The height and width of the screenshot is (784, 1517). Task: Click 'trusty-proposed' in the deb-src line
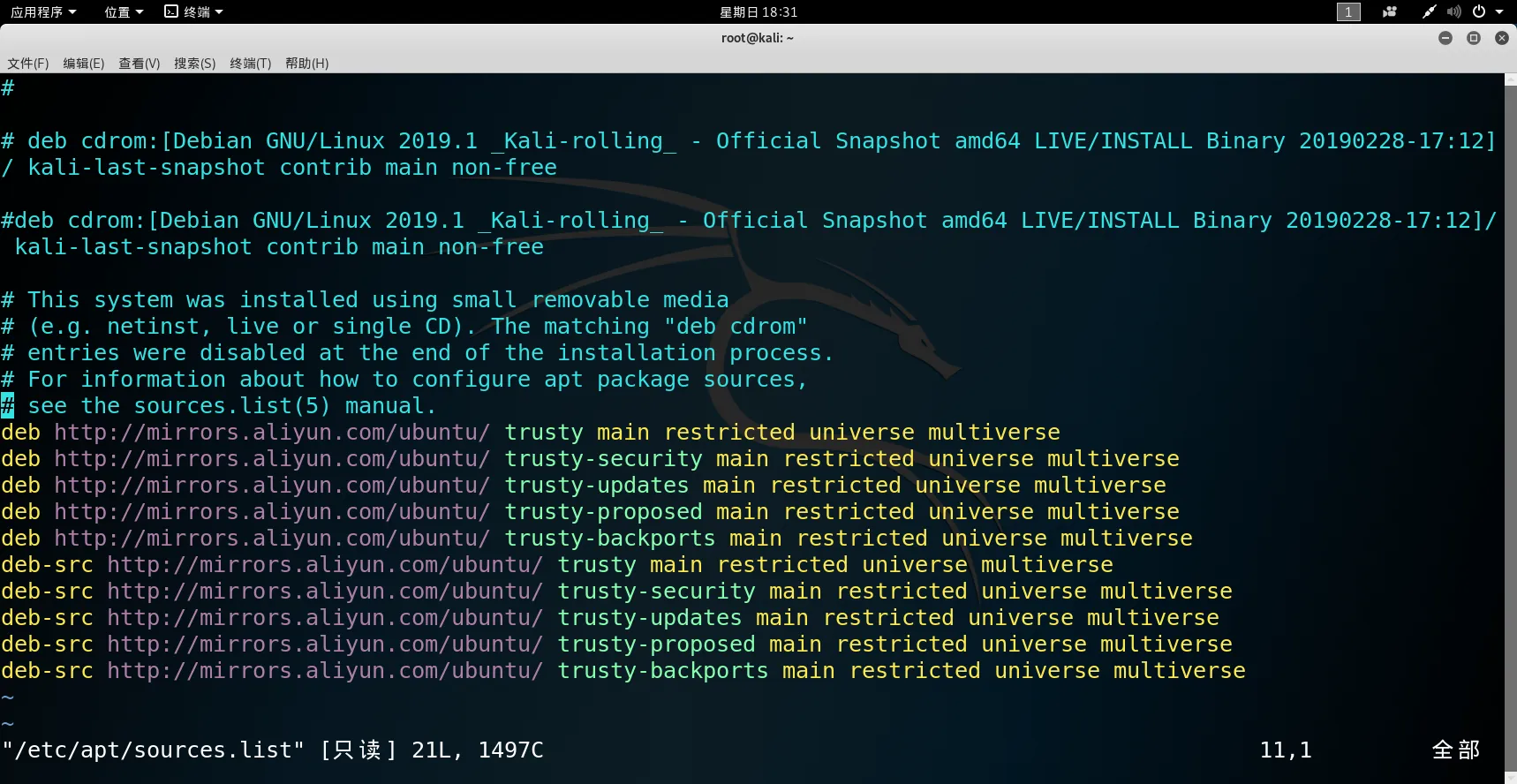click(656, 644)
